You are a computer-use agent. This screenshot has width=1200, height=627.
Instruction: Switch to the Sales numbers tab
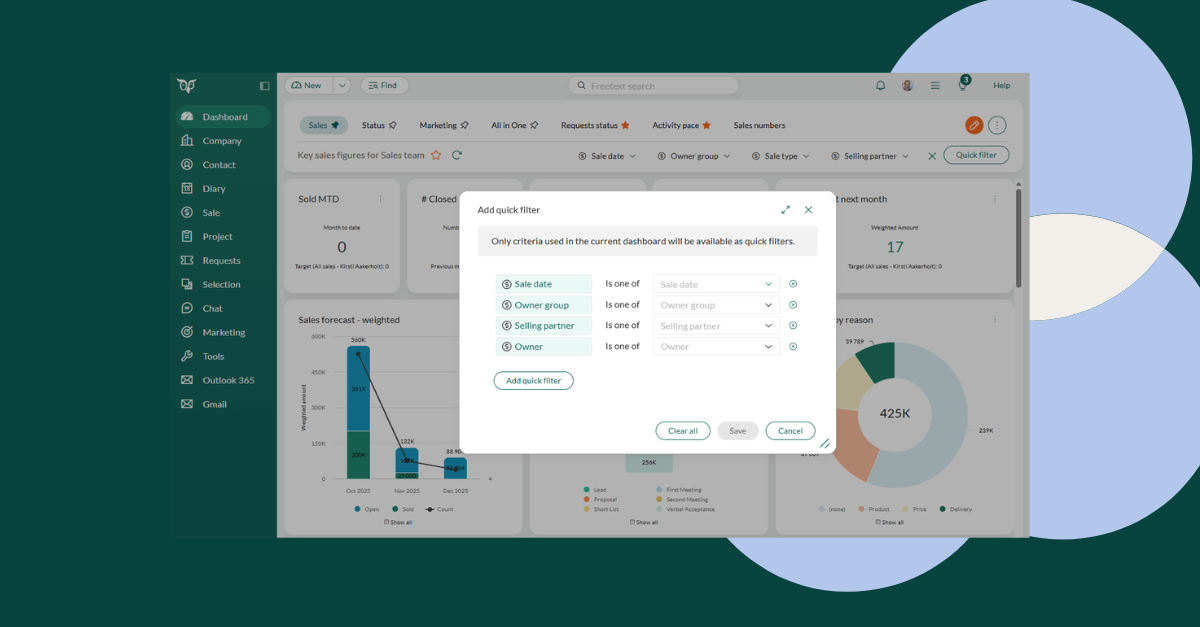coord(759,125)
